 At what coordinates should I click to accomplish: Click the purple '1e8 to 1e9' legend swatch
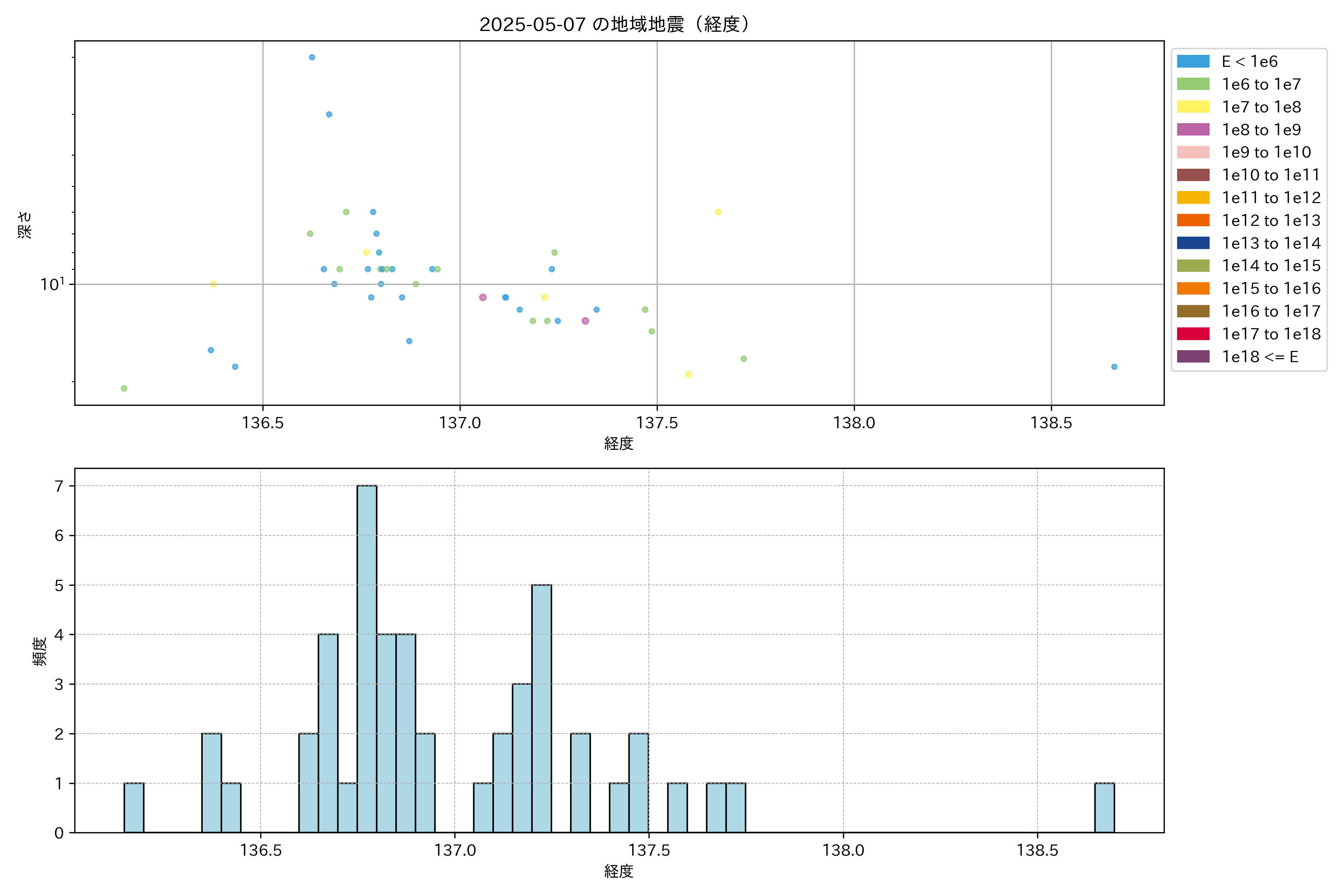click(1192, 130)
